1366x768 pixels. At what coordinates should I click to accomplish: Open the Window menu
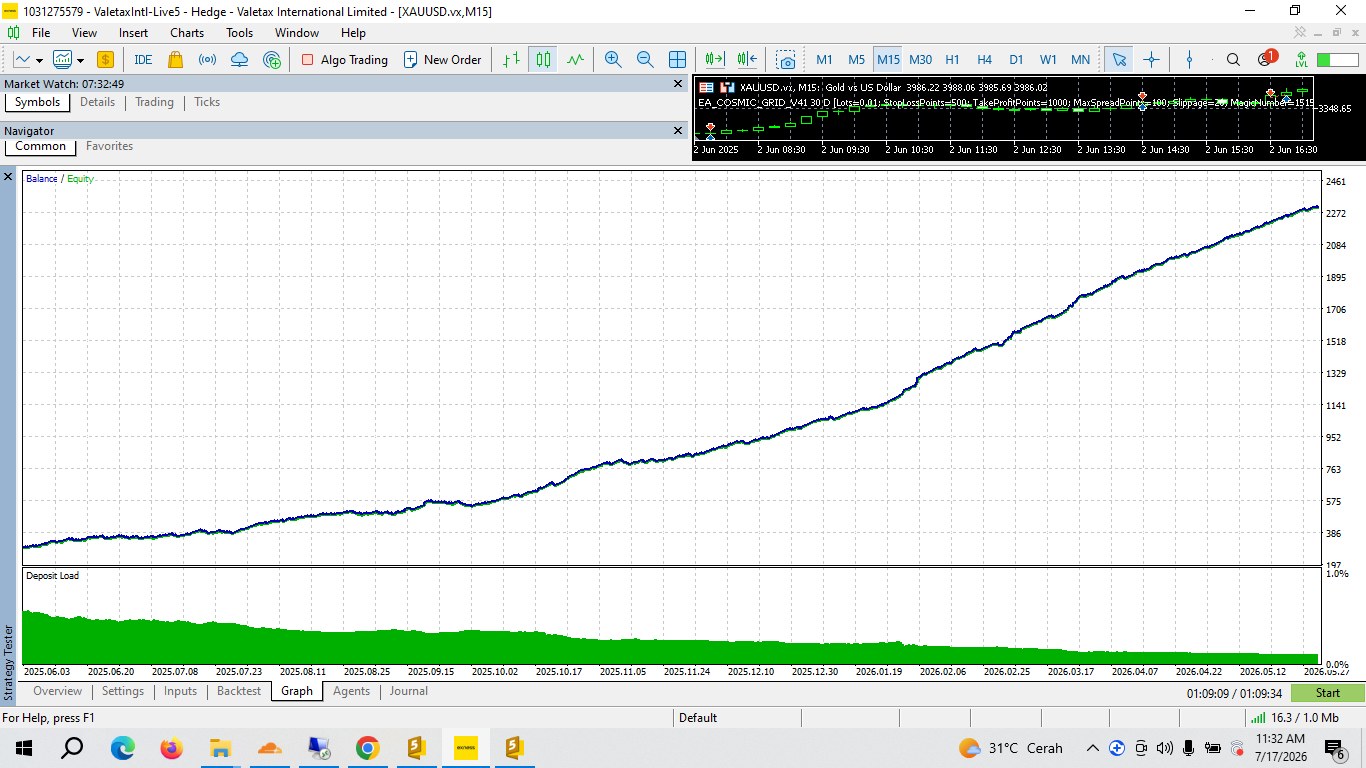tap(297, 33)
